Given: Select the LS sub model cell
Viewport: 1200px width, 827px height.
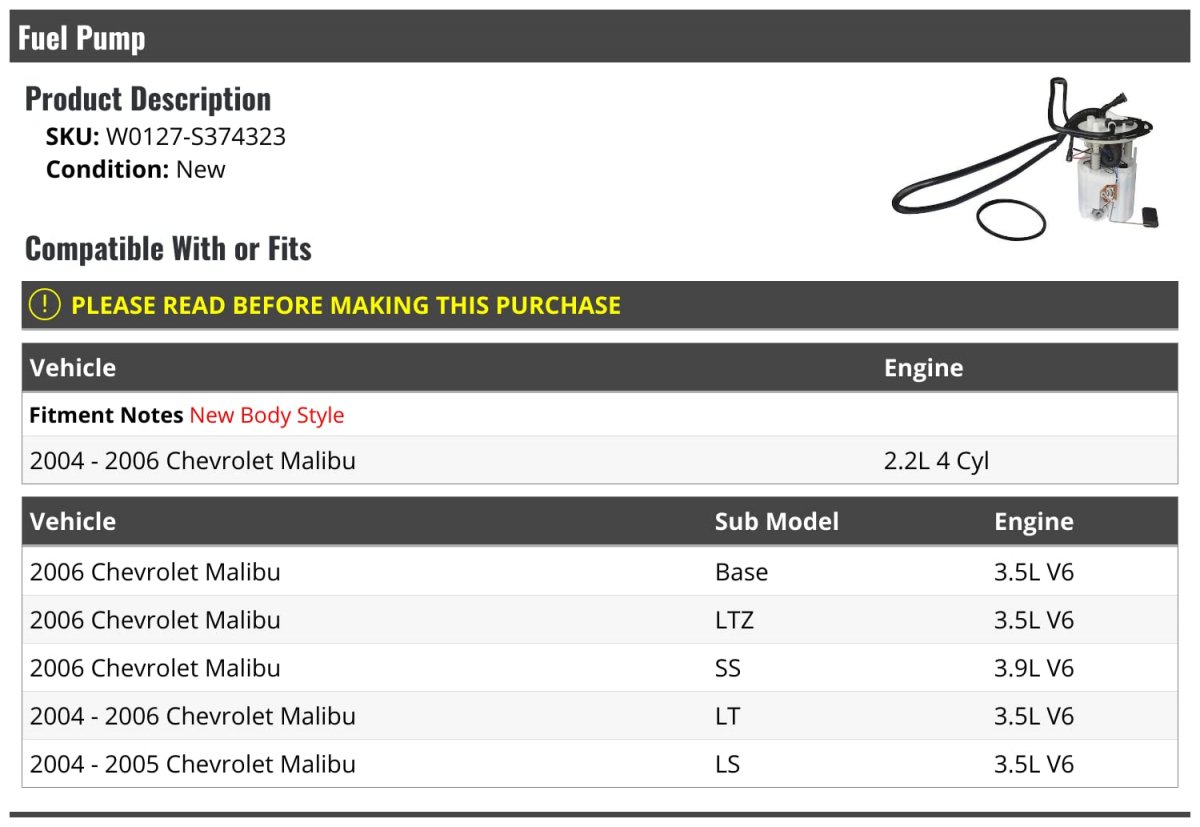Looking at the screenshot, I should pos(728,764).
